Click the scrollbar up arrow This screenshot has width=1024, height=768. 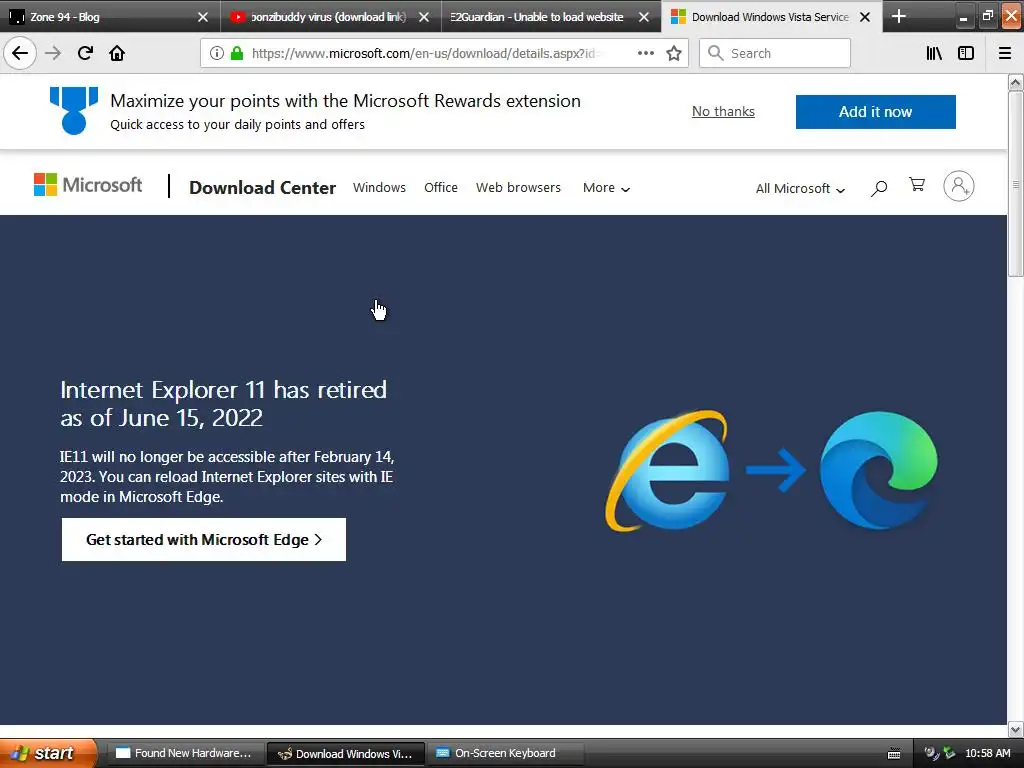click(x=1015, y=82)
